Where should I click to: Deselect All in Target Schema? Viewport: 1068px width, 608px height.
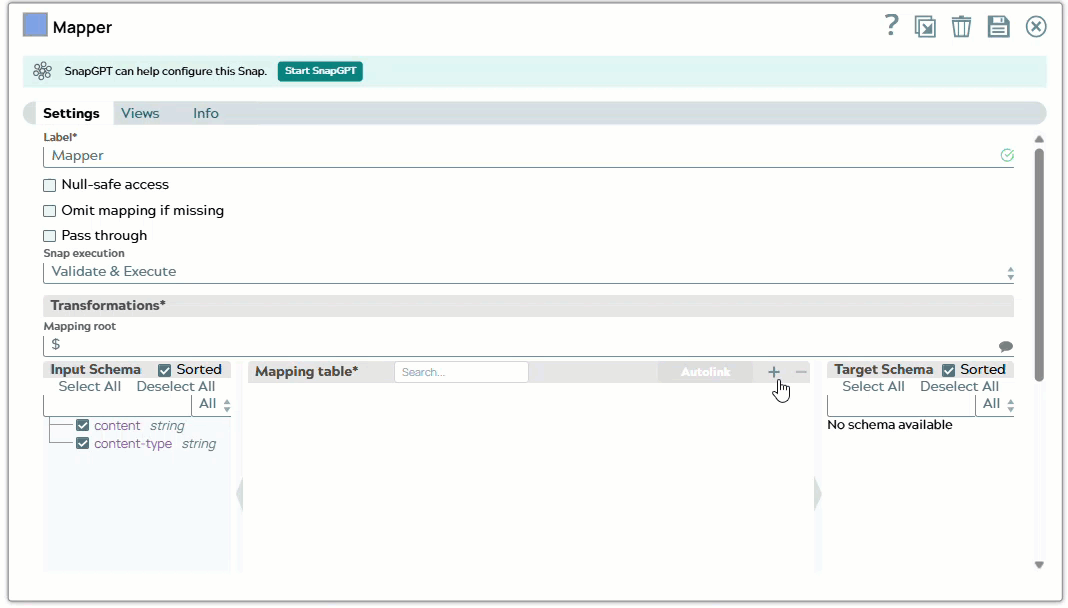tap(959, 387)
